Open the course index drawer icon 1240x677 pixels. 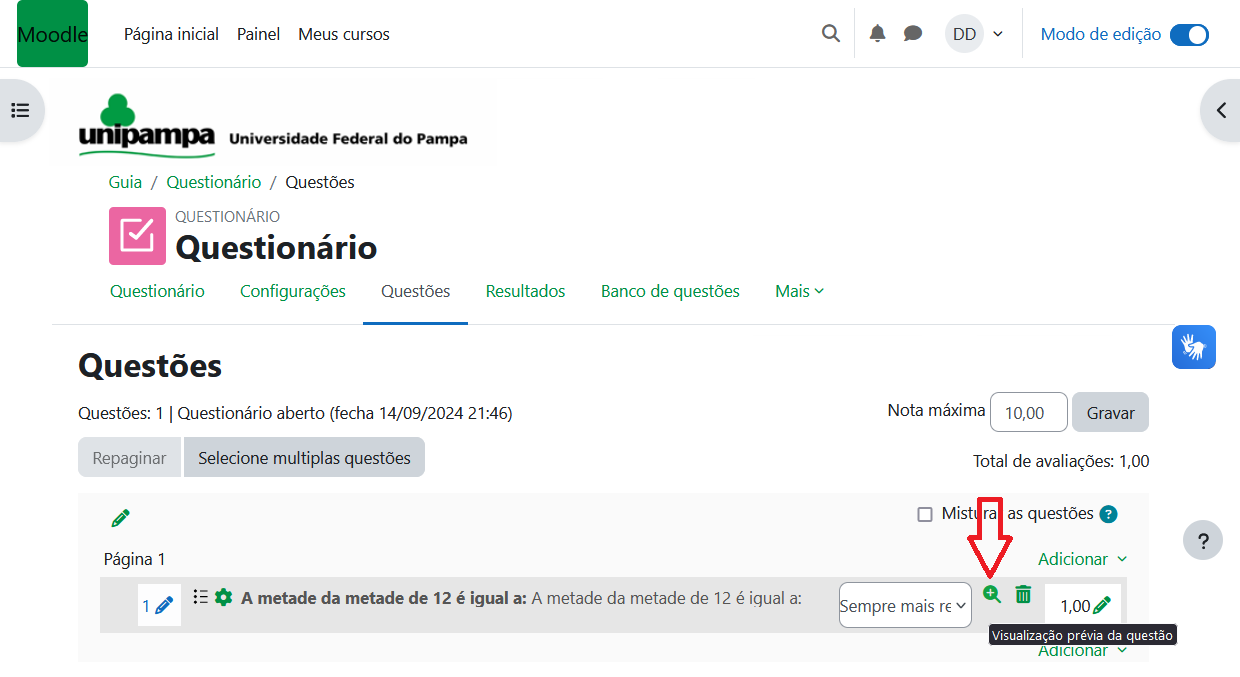pos(20,110)
